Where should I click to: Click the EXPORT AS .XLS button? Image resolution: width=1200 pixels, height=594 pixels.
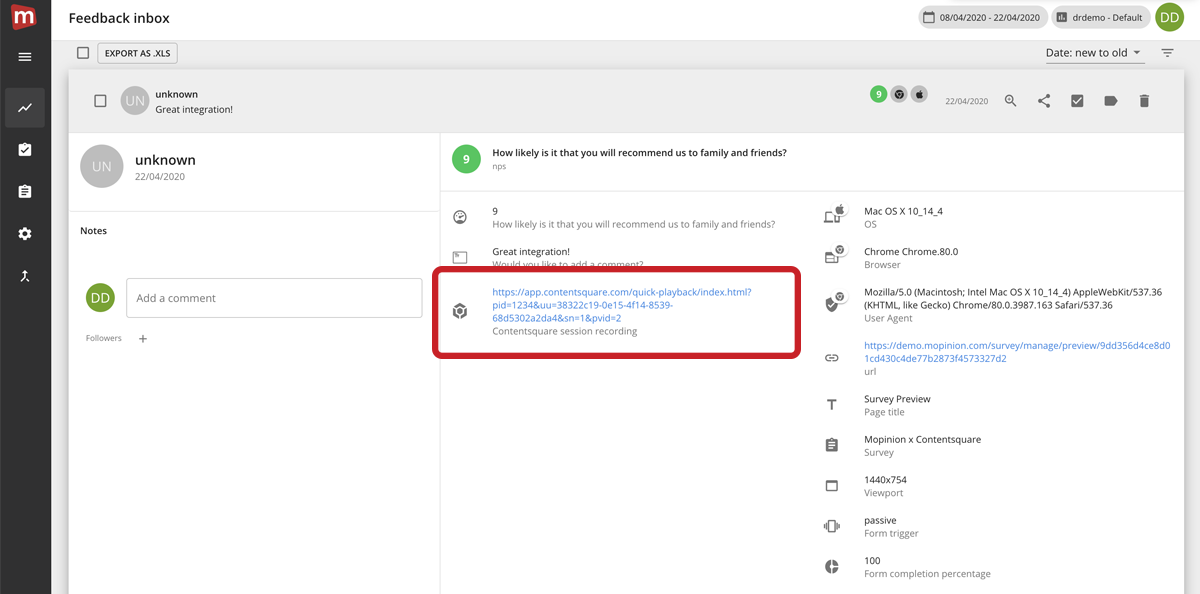point(137,53)
